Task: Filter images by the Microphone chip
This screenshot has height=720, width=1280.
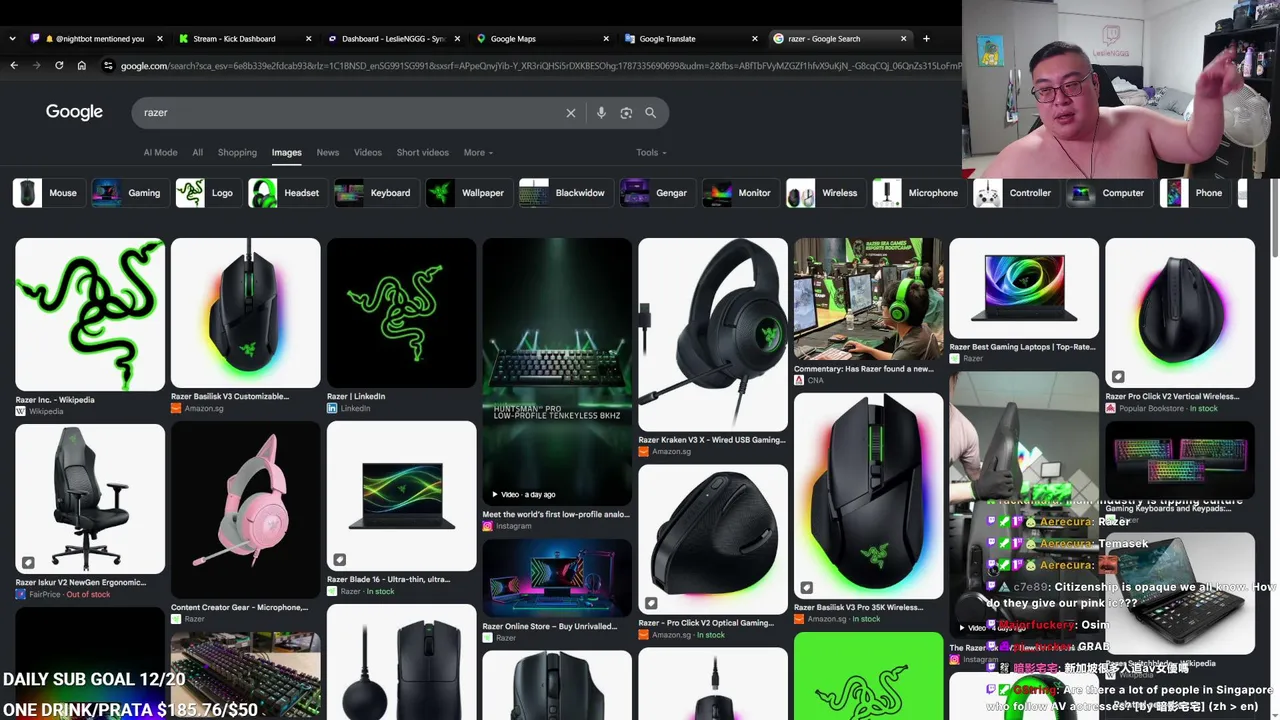Action: tap(917, 193)
